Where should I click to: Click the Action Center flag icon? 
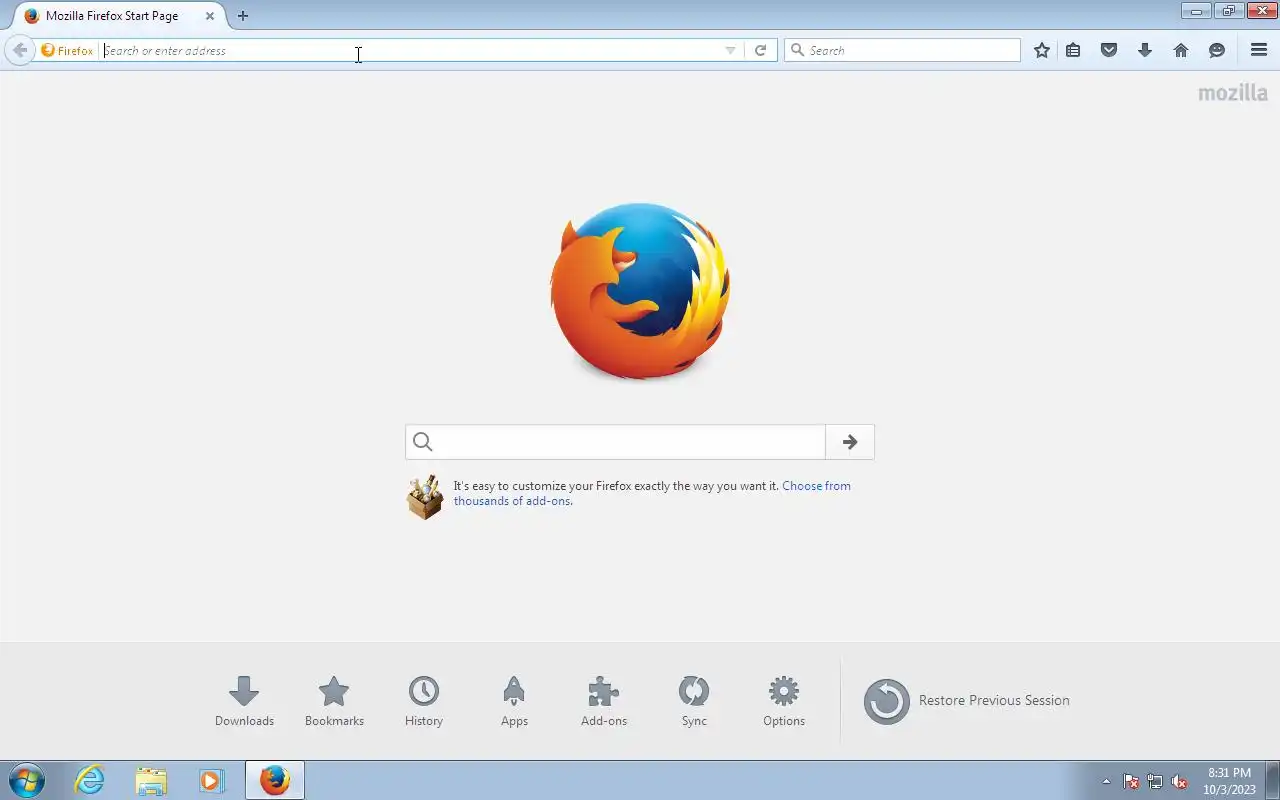[1131, 781]
